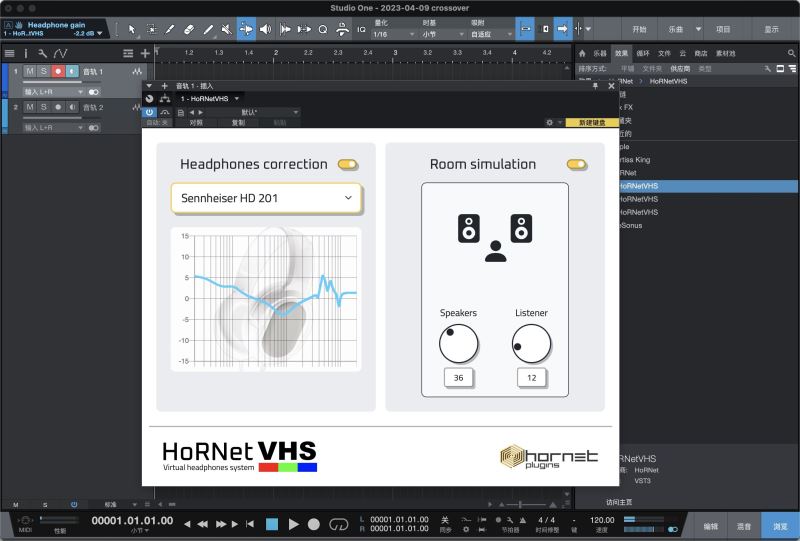Select the Mute tool speaker icon
The width and height of the screenshot is (800, 541).
[x=227, y=30]
